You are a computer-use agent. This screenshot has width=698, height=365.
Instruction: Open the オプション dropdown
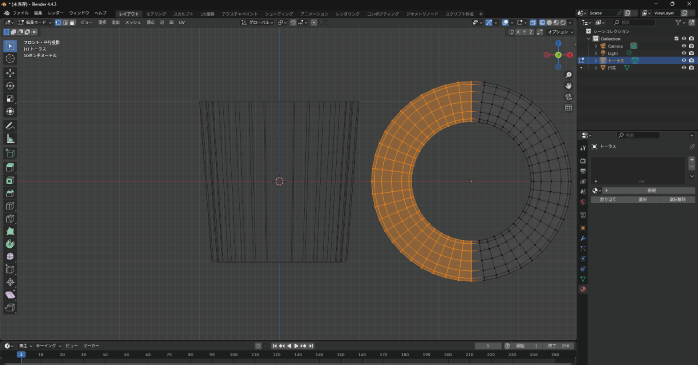coord(560,32)
